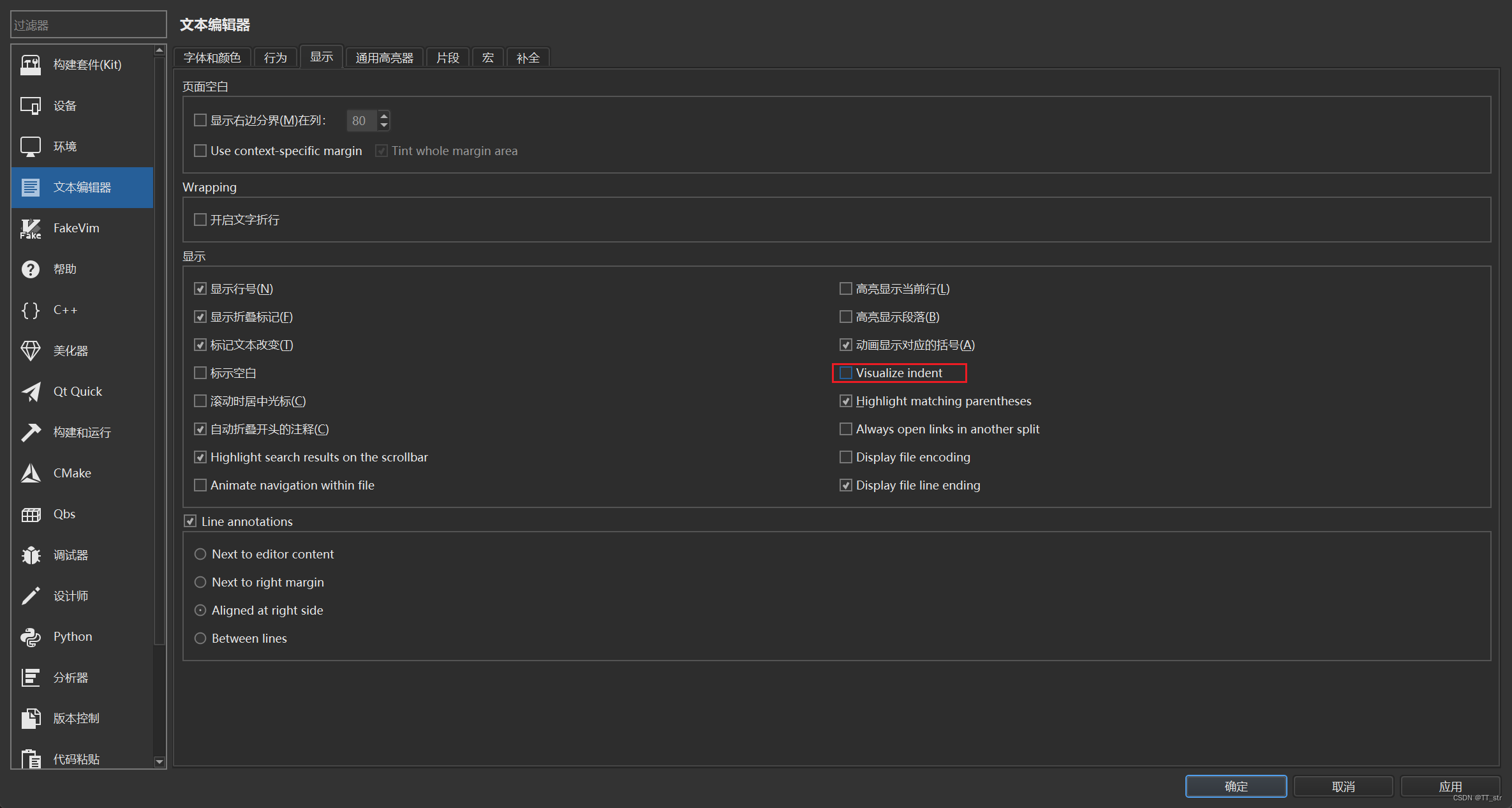The image size is (1512, 808).
Task: Check 高亮显示段落(B) option
Action: pos(846,317)
